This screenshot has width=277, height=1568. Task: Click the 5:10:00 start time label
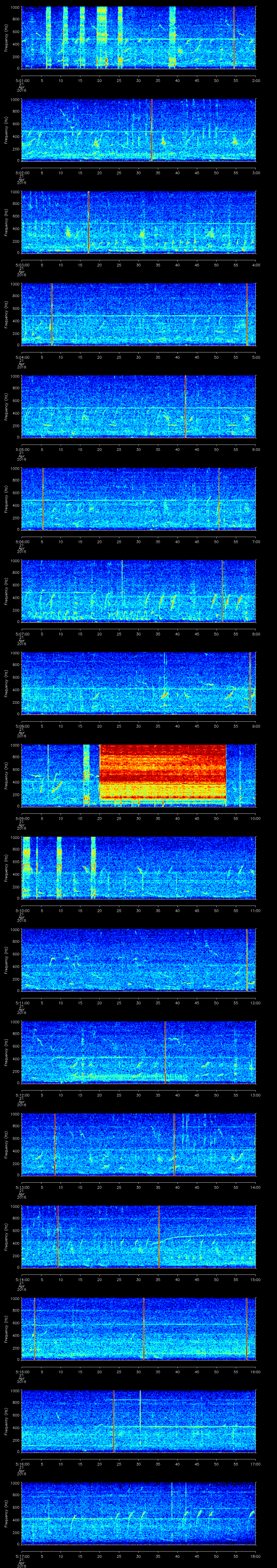pyautogui.click(x=22, y=910)
